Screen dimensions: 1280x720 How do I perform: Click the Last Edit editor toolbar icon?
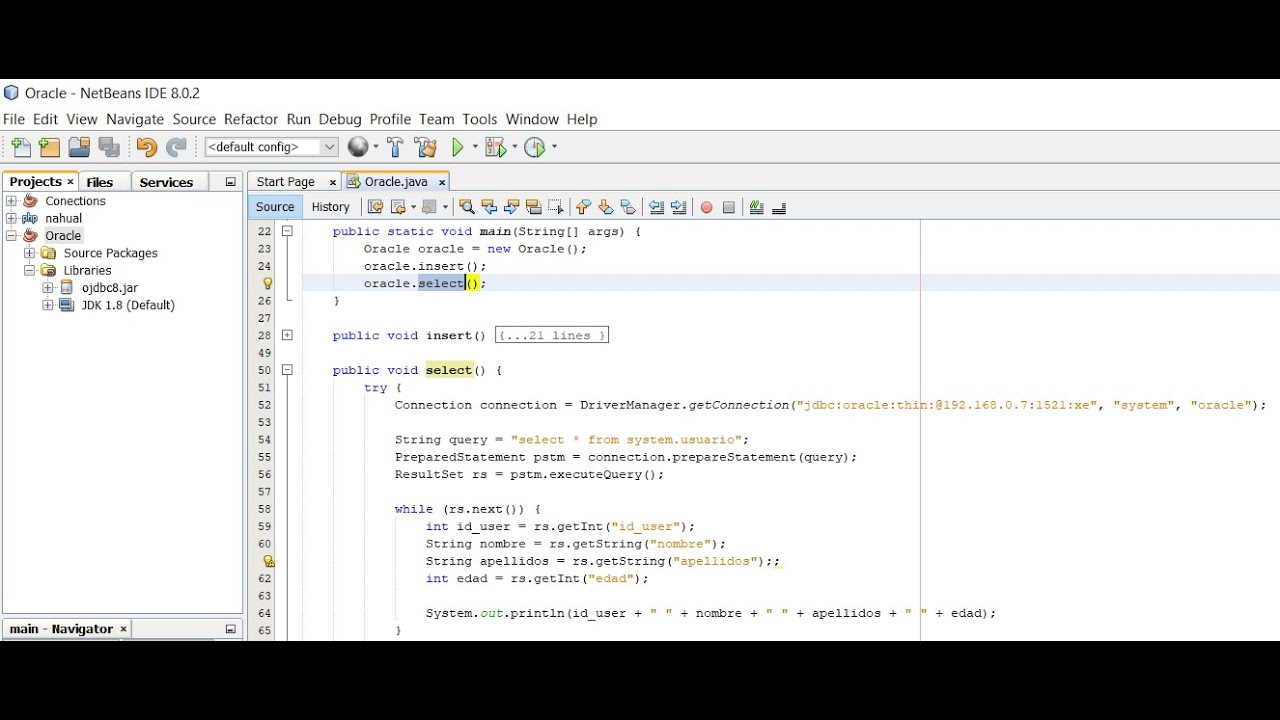click(x=375, y=207)
